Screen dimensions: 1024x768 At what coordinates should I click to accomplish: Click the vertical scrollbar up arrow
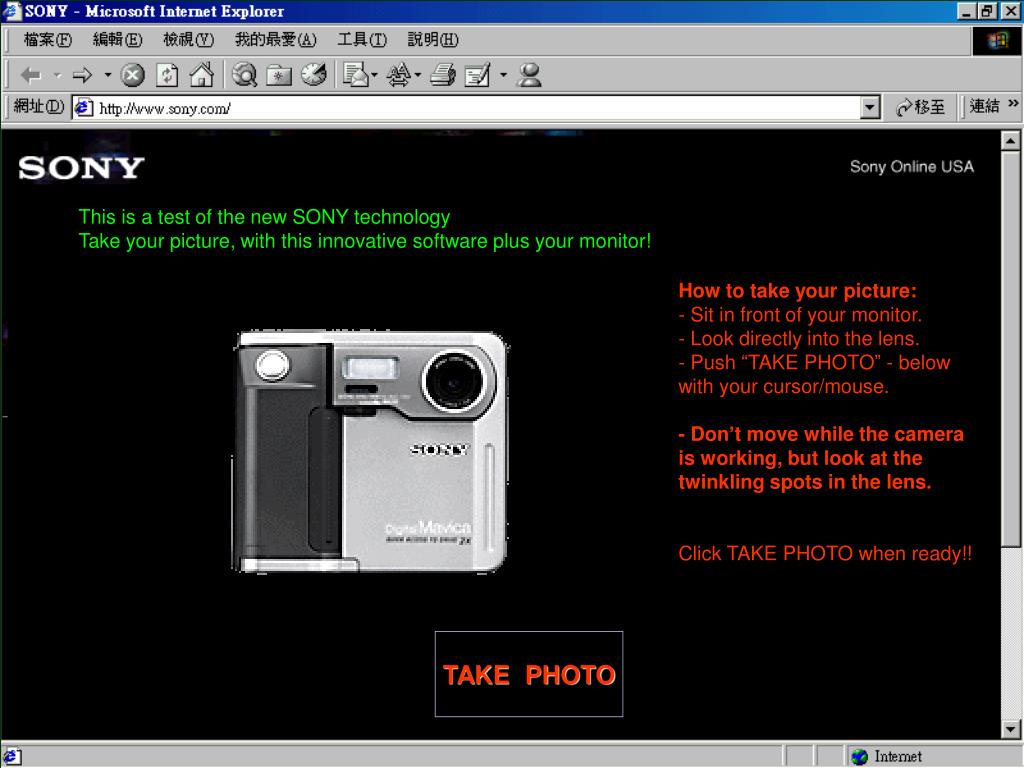pyautogui.click(x=1010, y=140)
